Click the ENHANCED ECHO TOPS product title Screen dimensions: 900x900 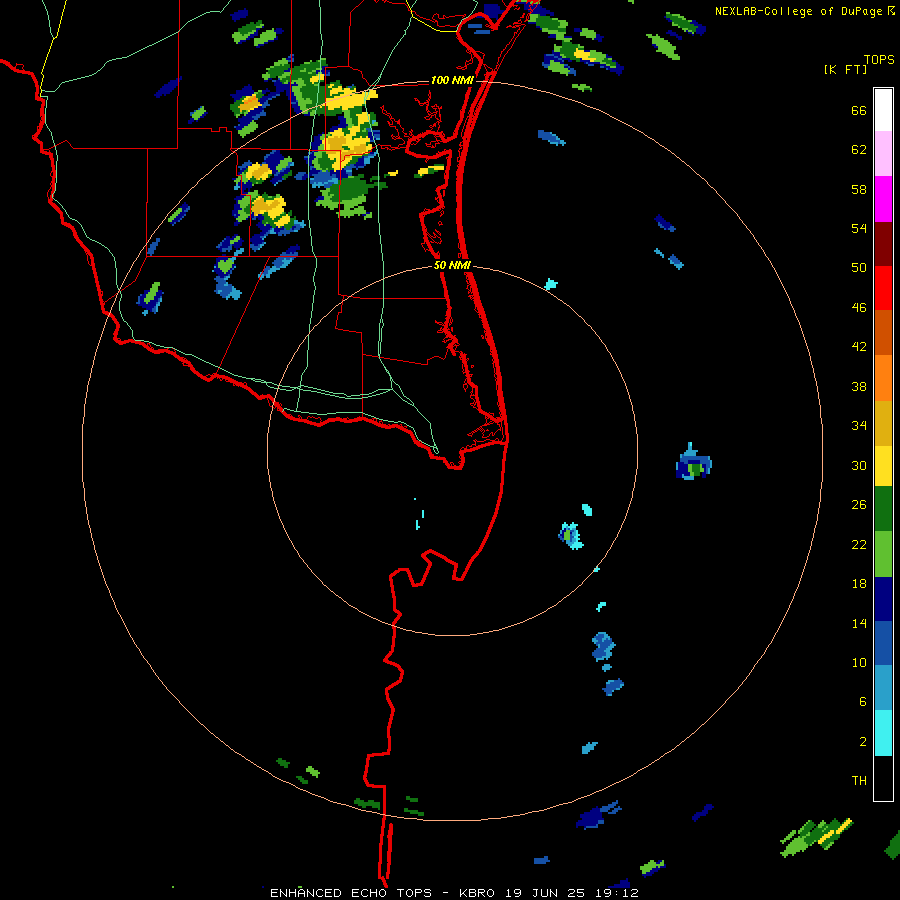pyautogui.click(x=354, y=893)
